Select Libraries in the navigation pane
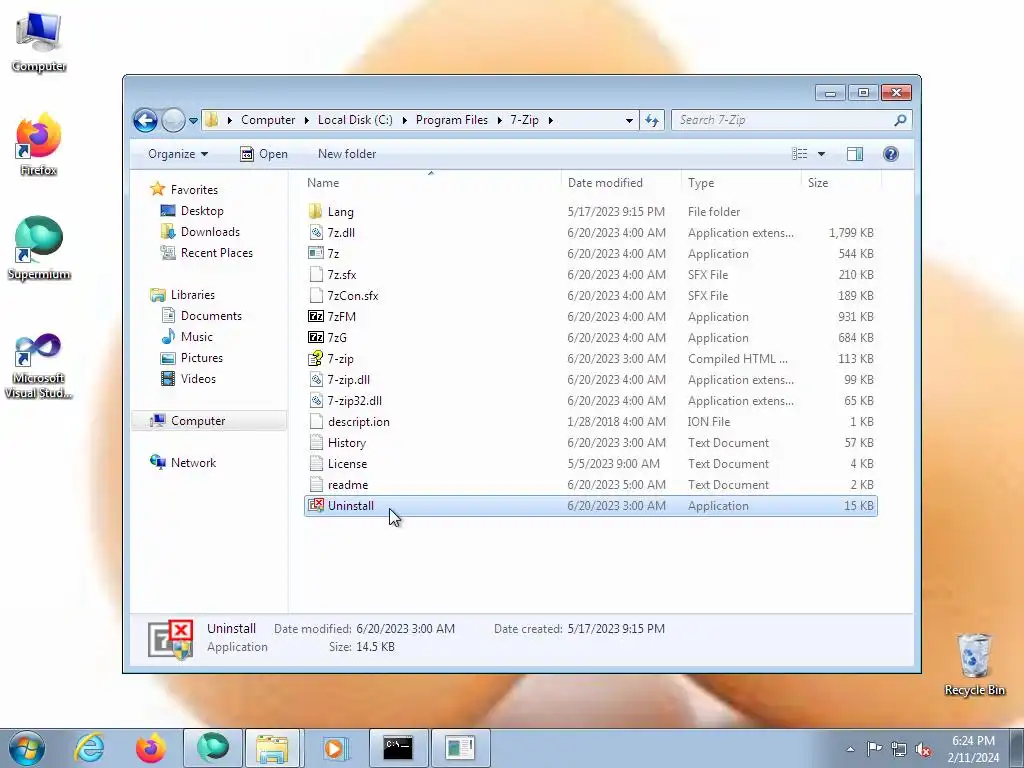Viewport: 1024px width, 768px height. coord(193,295)
